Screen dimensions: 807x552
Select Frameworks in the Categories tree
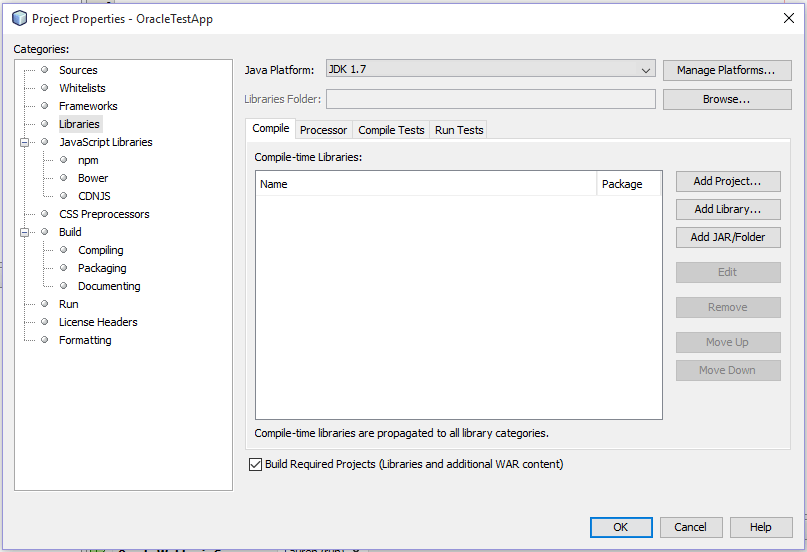point(88,106)
